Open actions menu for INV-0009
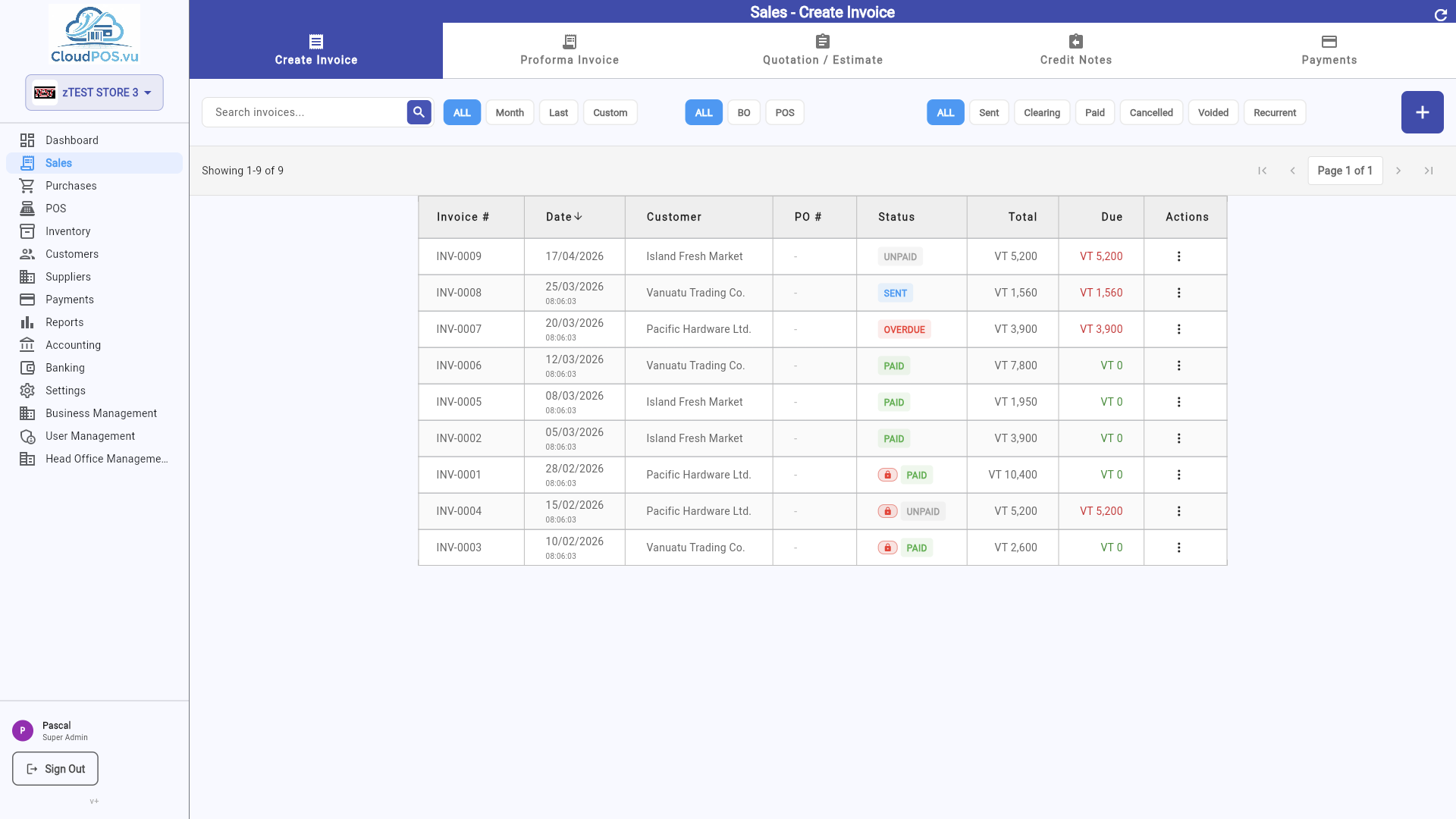Screen dimensions: 1456x819 coord(1179,256)
